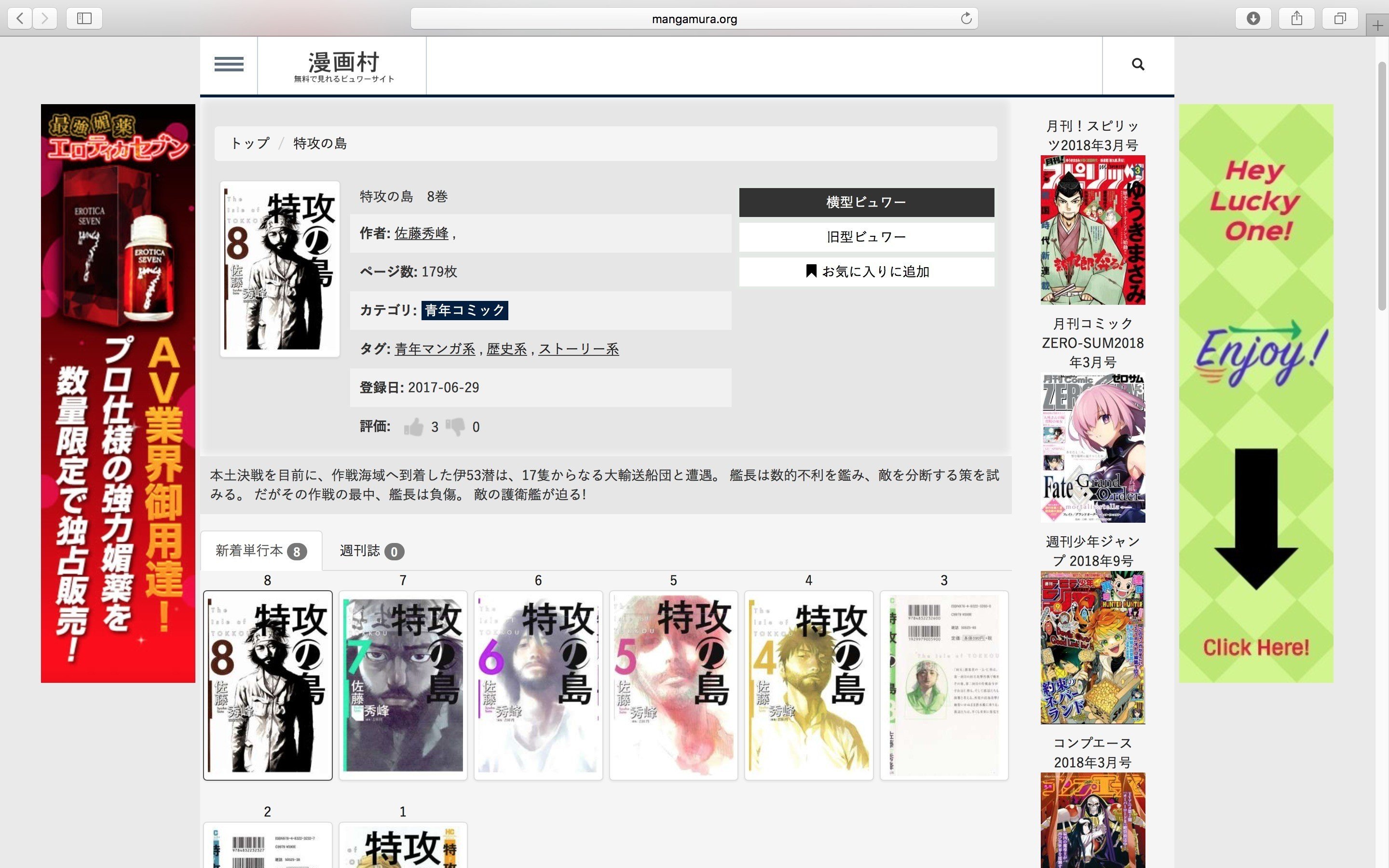Click the Safari share icon
This screenshot has width=1389, height=868.
(x=1296, y=18)
